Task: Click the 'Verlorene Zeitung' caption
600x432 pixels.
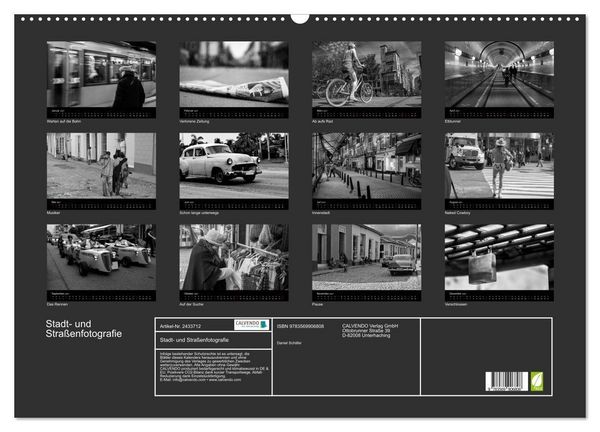Action: click(x=194, y=121)
